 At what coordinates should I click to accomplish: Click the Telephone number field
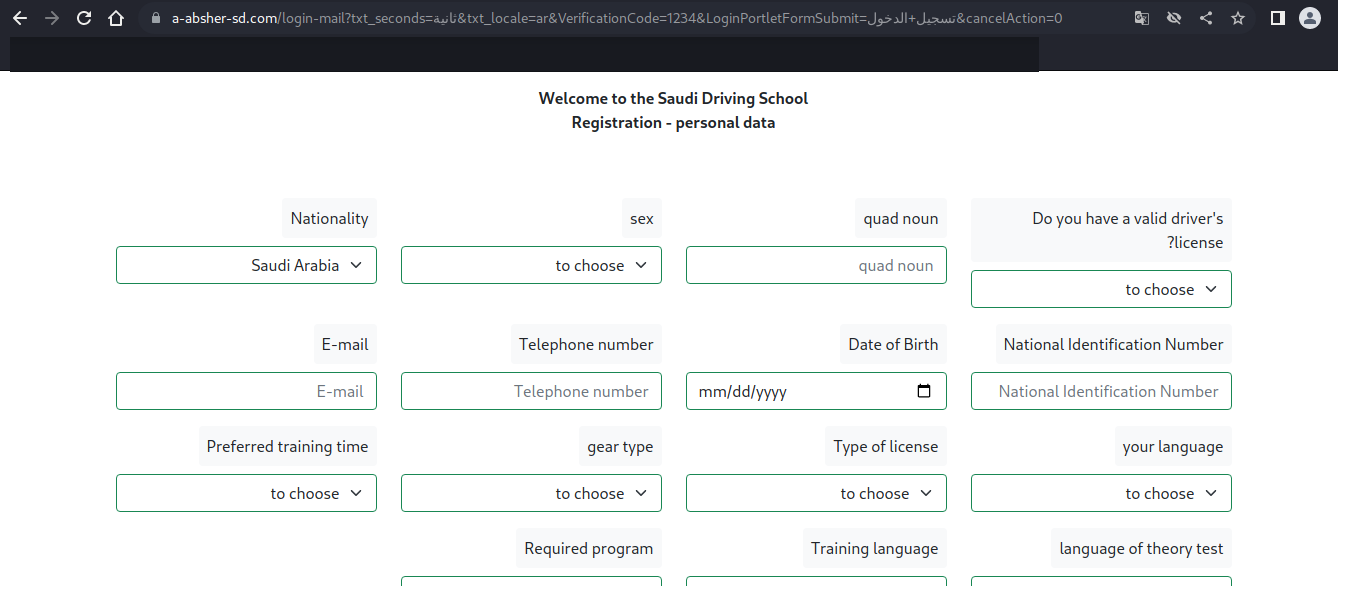531,390
